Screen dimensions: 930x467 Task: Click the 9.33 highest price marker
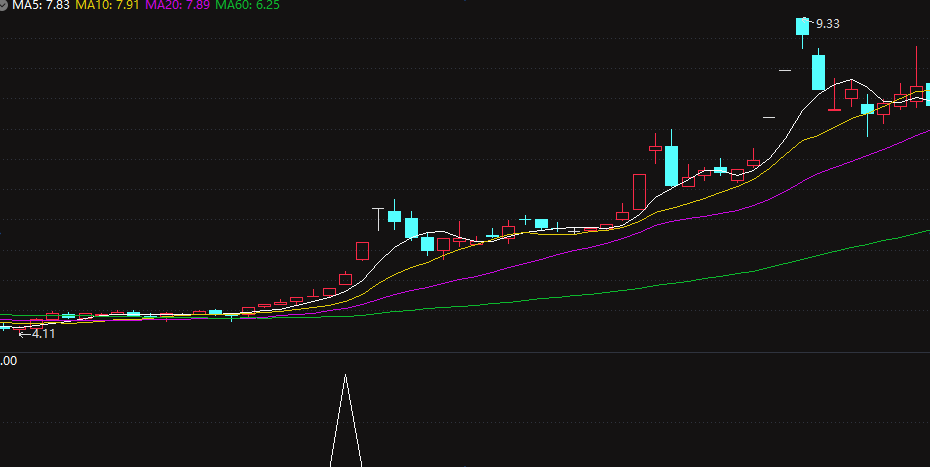[x=827, y=24]
